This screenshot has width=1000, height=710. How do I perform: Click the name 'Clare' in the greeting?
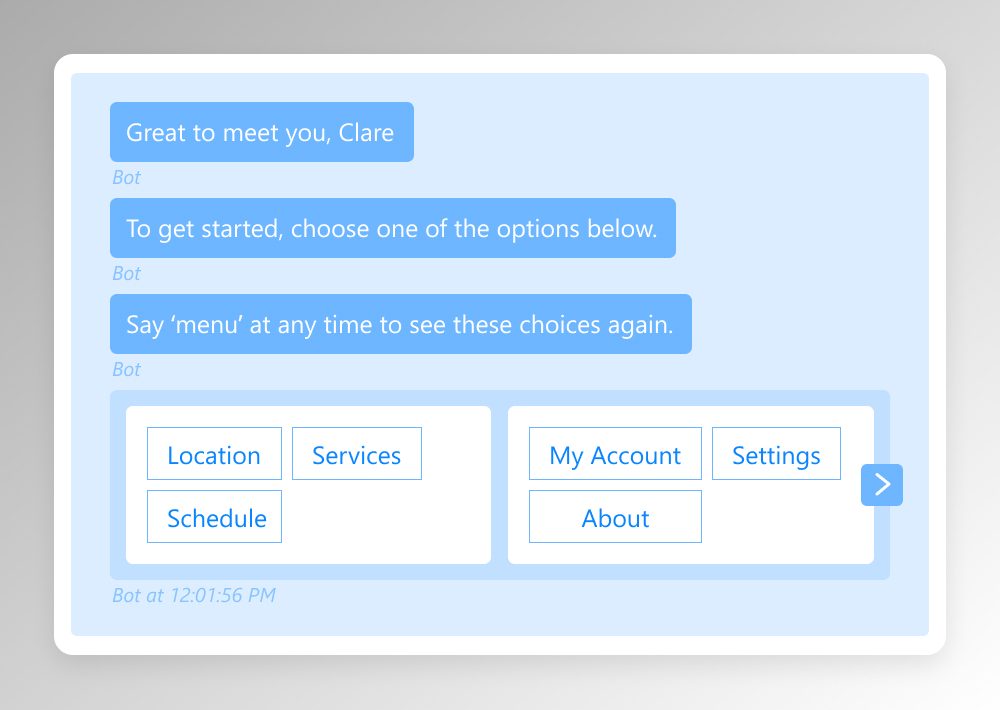366,132
